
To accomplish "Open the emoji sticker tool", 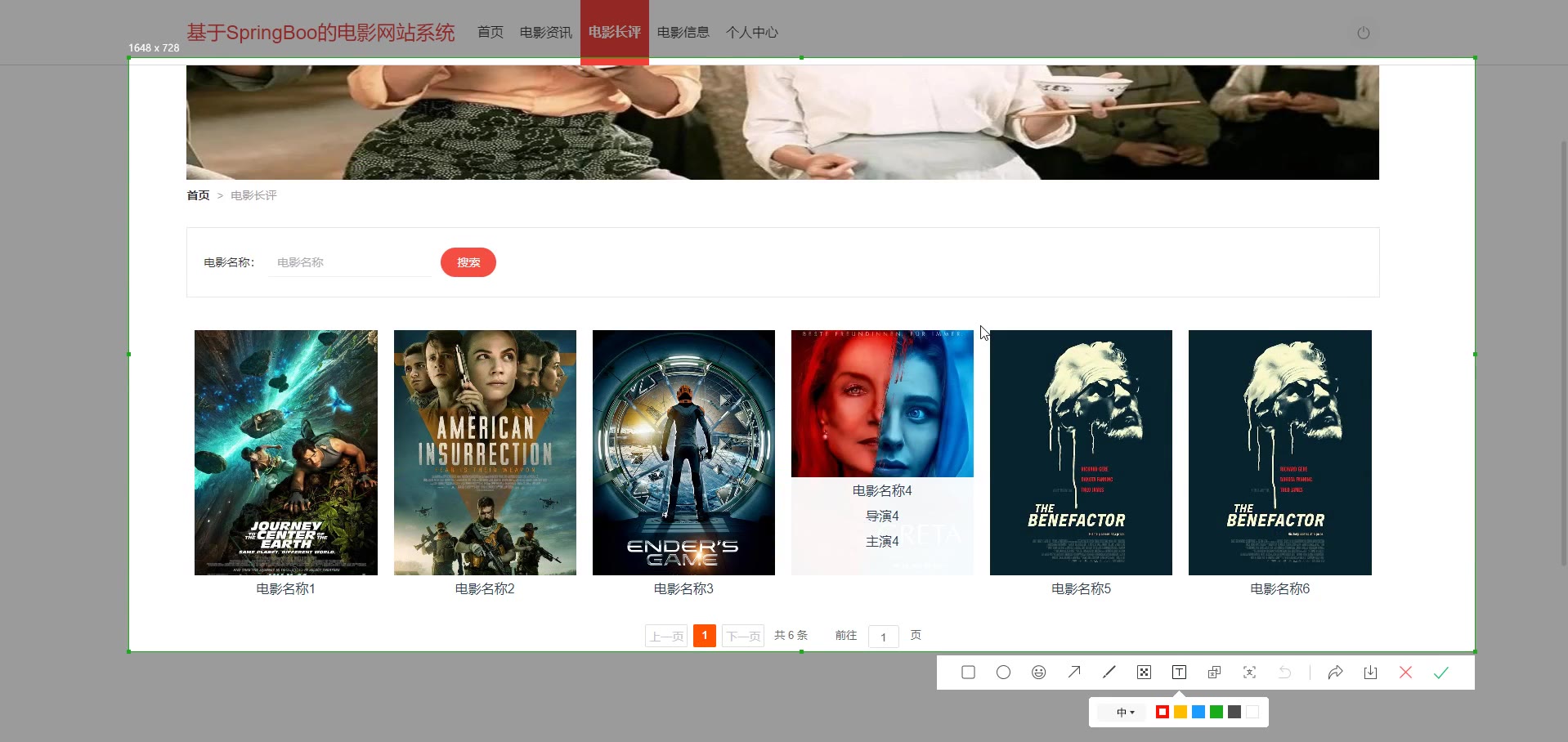I will click(1038, 673).
